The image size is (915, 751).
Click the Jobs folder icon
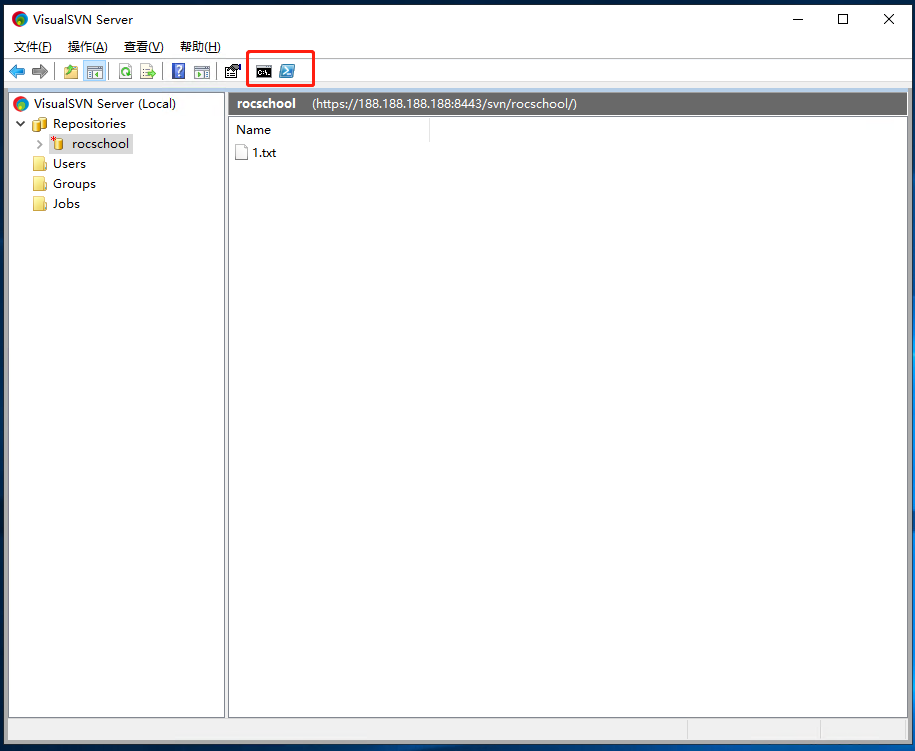40,204
